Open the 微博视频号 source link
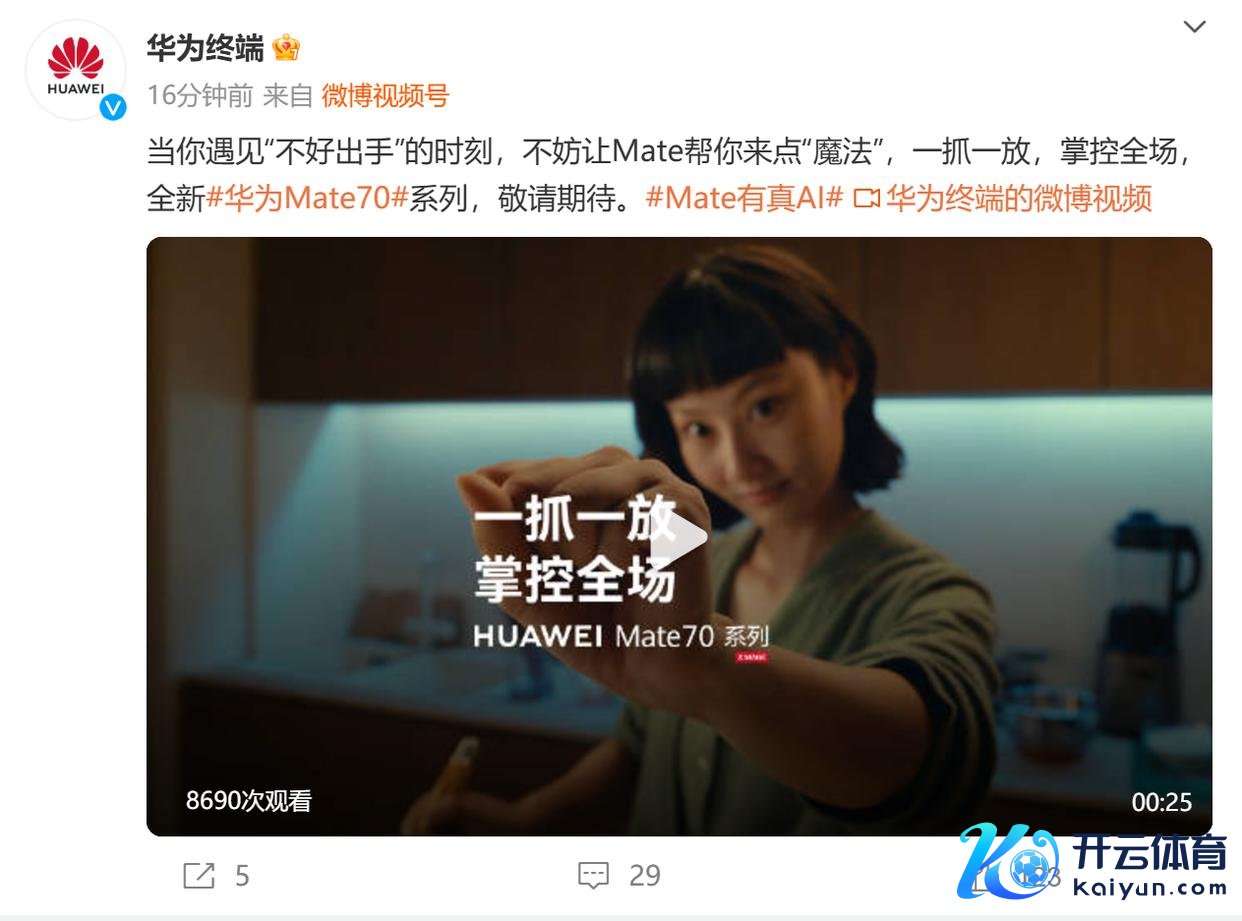This screenshot has height=921, width=1242. (x=385, y=96)
